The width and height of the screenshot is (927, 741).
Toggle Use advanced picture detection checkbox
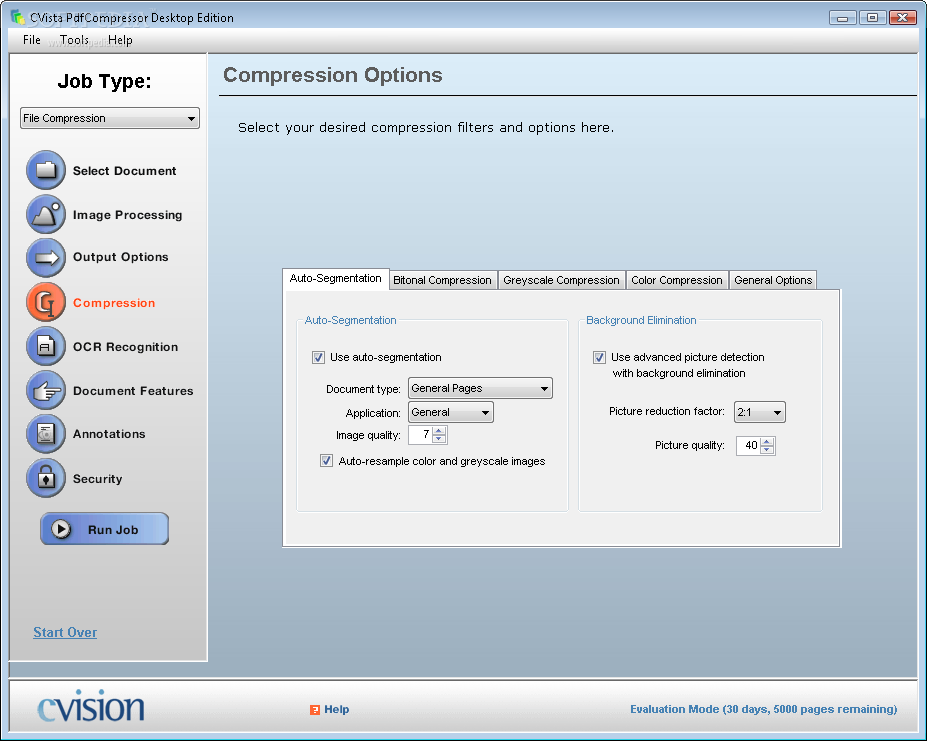[x=599, y=357]
